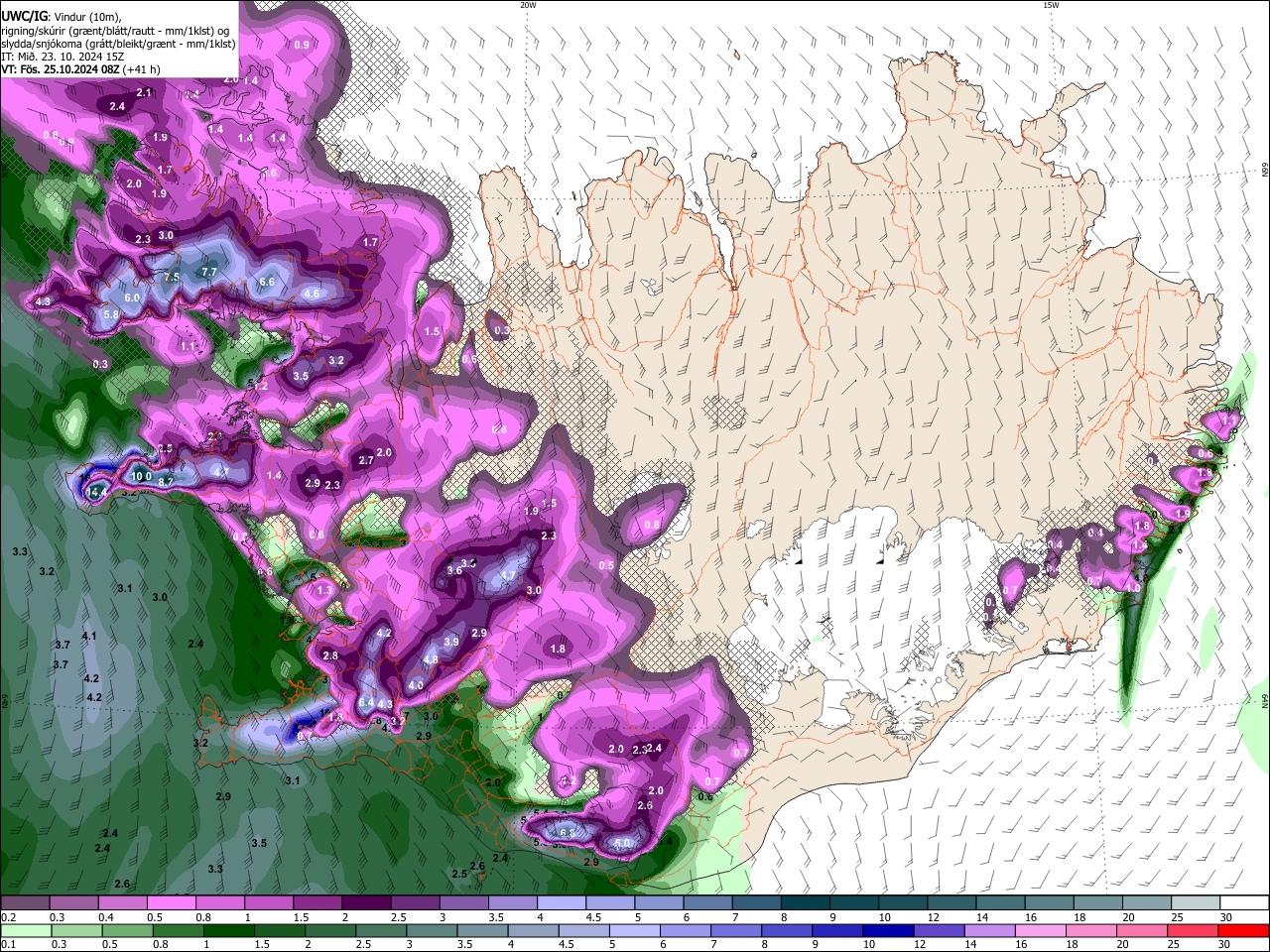
Task: Click snow legend darkest purple swatch at 2
Action: click(x=366, y=903)
